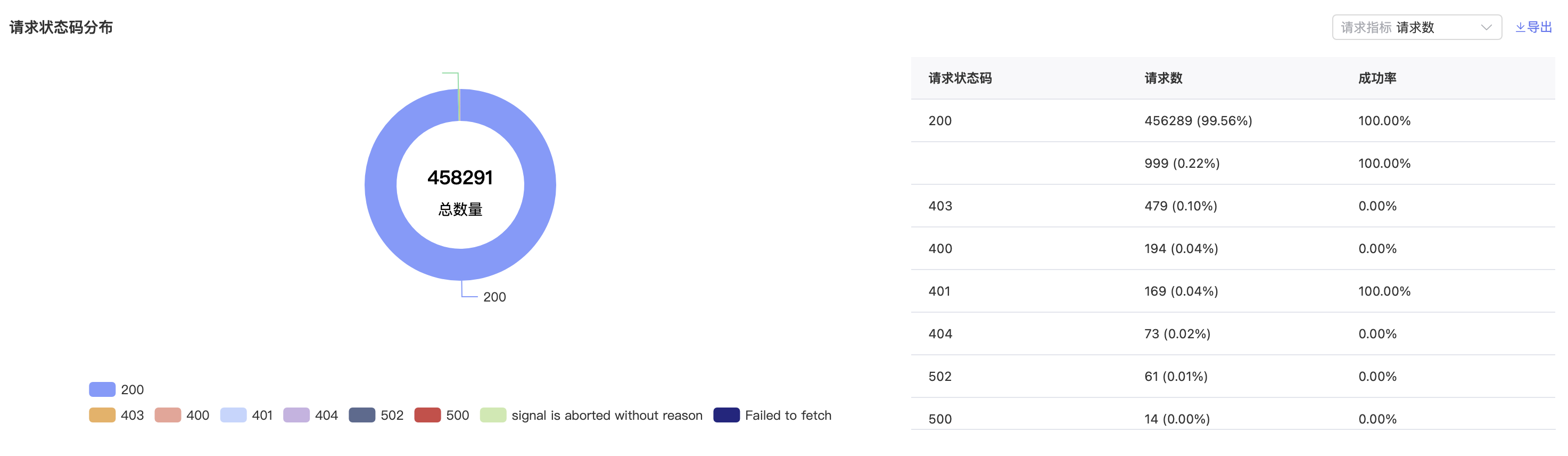
Task: Click the 200 chart label below donut
Action: (494, 297)
